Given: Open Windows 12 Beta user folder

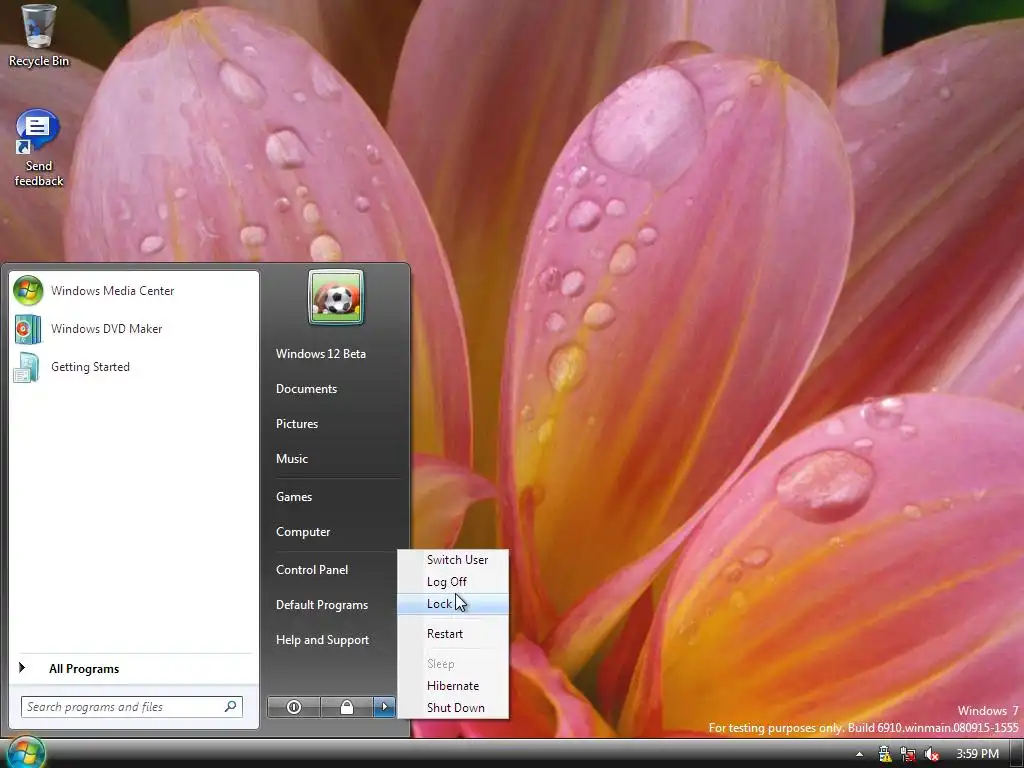Looking at the screenshot, I should click(x=321, y=354).
